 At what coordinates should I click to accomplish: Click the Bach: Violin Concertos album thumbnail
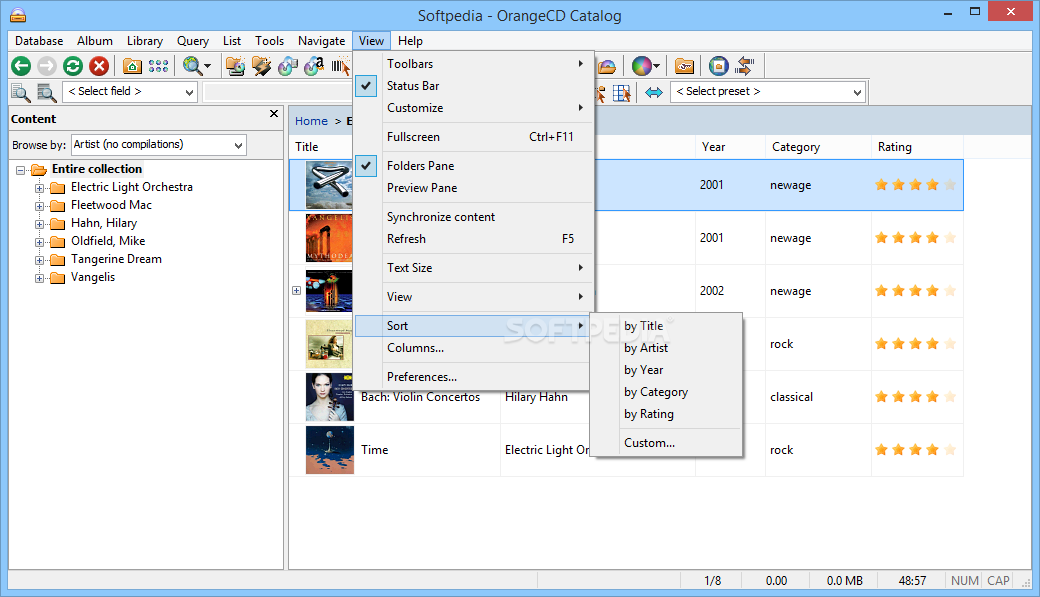point(330,397)
